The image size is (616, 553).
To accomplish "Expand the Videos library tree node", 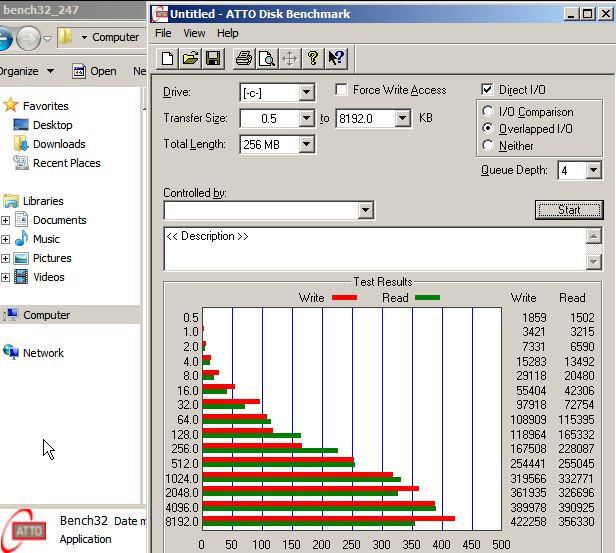I will (x=5, y=277).
